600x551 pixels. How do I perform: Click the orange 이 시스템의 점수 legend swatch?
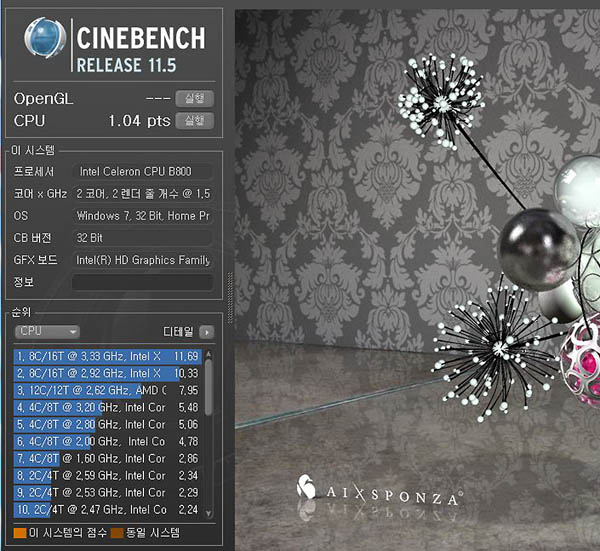(20, 533)
